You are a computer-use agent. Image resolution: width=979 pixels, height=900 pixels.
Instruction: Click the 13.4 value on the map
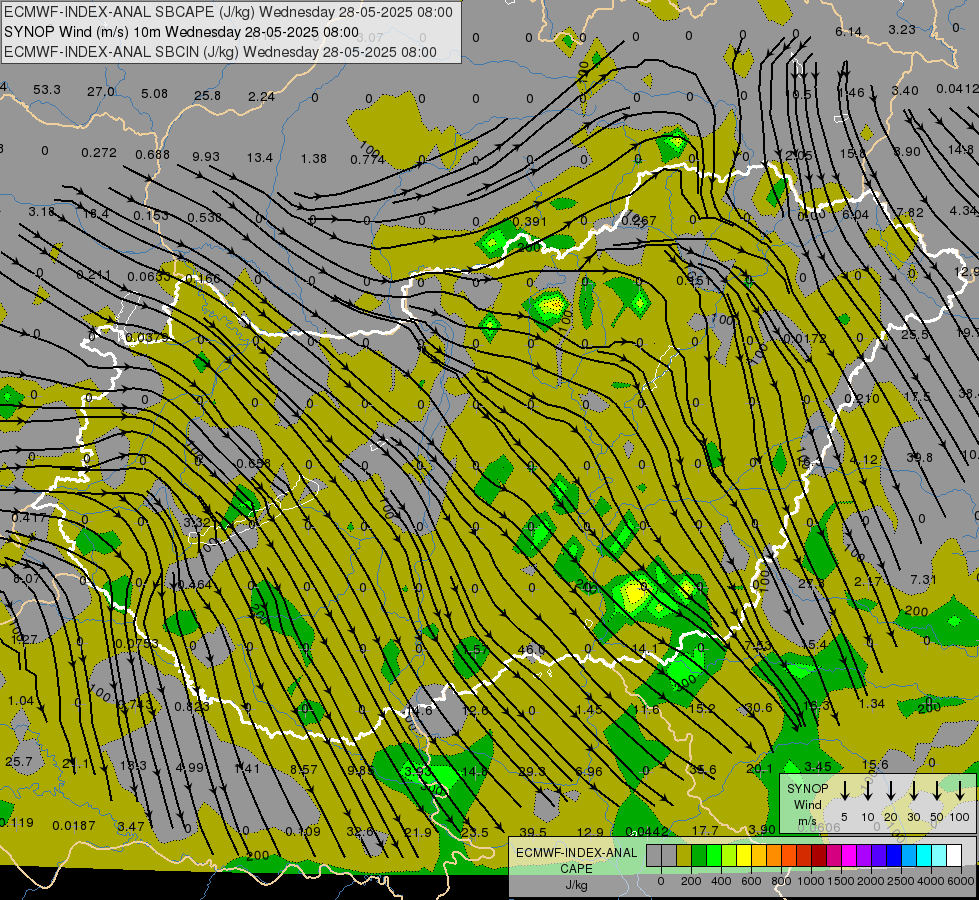click(x=260, y=157)
